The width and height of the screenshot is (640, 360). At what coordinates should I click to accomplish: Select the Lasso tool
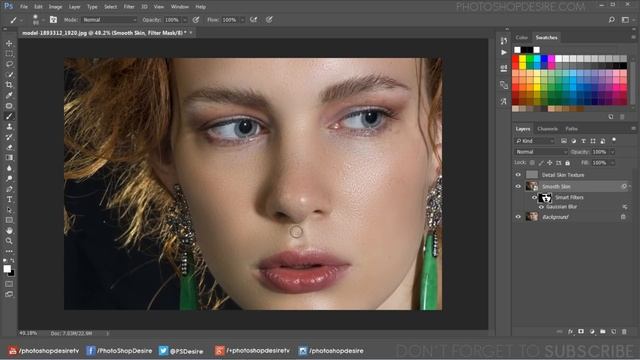pos(9,64)
